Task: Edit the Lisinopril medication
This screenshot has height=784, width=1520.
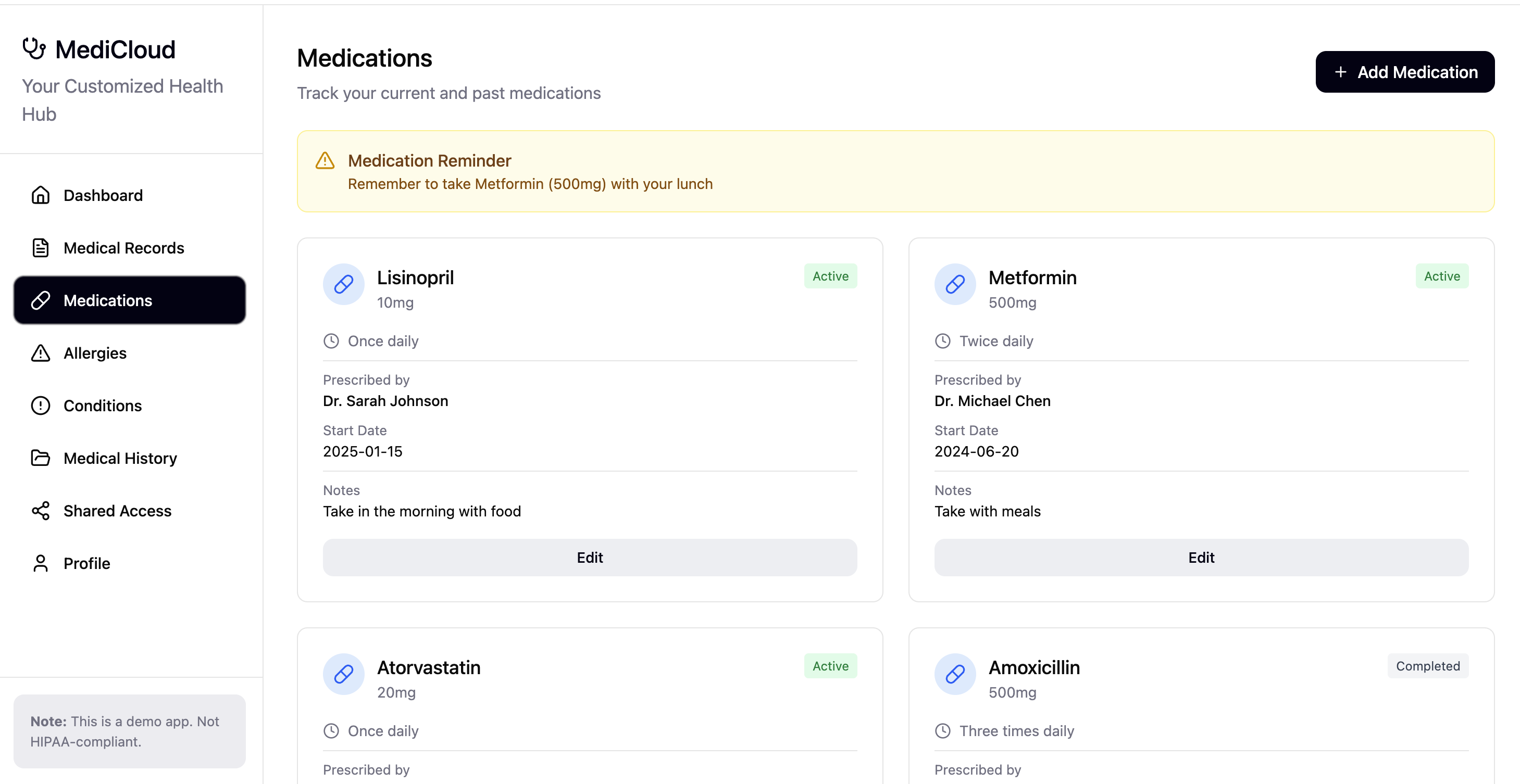Action: [x=590, y=558]
